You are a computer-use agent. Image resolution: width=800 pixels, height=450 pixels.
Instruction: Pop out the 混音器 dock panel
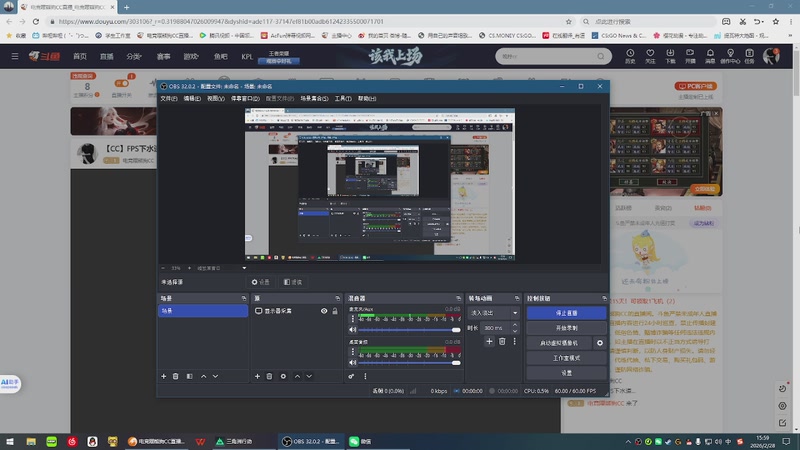pos(459,298)
